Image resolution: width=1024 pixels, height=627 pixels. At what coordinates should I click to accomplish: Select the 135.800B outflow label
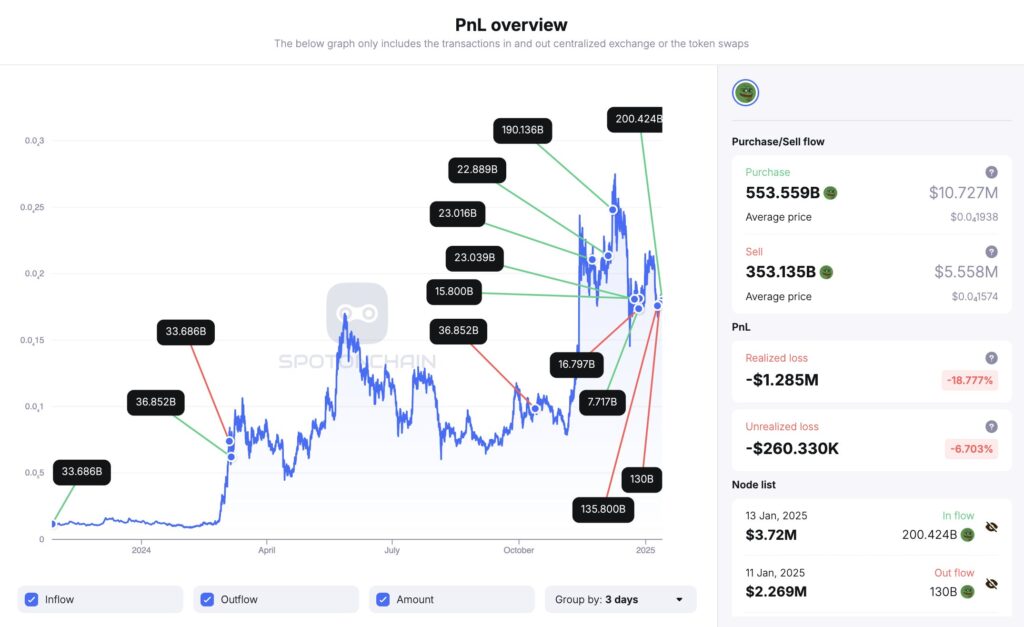point(603,509)
